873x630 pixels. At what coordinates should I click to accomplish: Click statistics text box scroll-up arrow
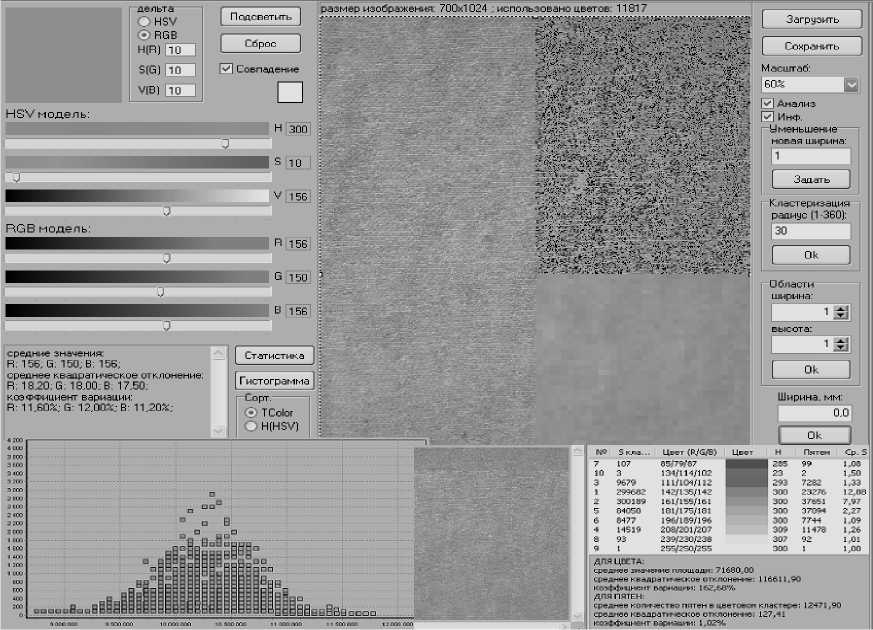point(218,353)
